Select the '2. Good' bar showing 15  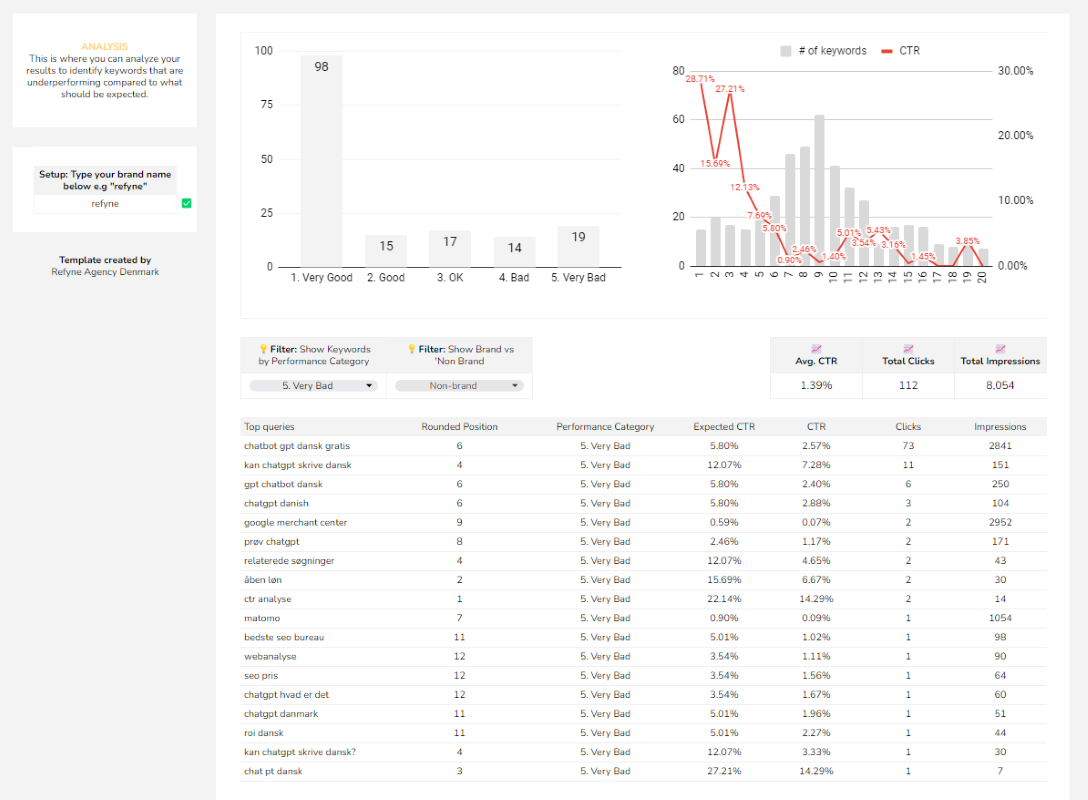tap(386, 251)
